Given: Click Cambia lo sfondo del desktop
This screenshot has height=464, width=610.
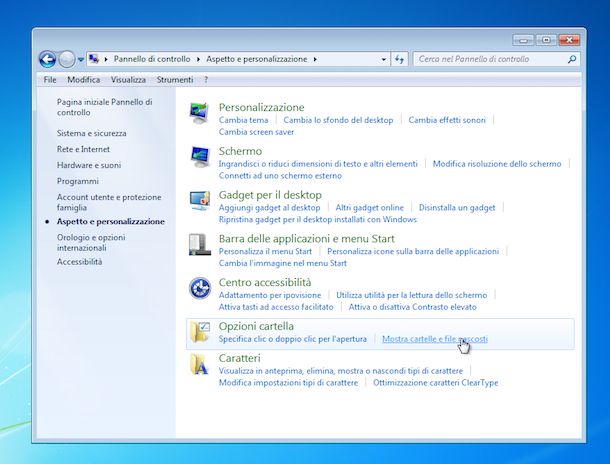Looking at the screenshot, I should (x=338, y=120).
